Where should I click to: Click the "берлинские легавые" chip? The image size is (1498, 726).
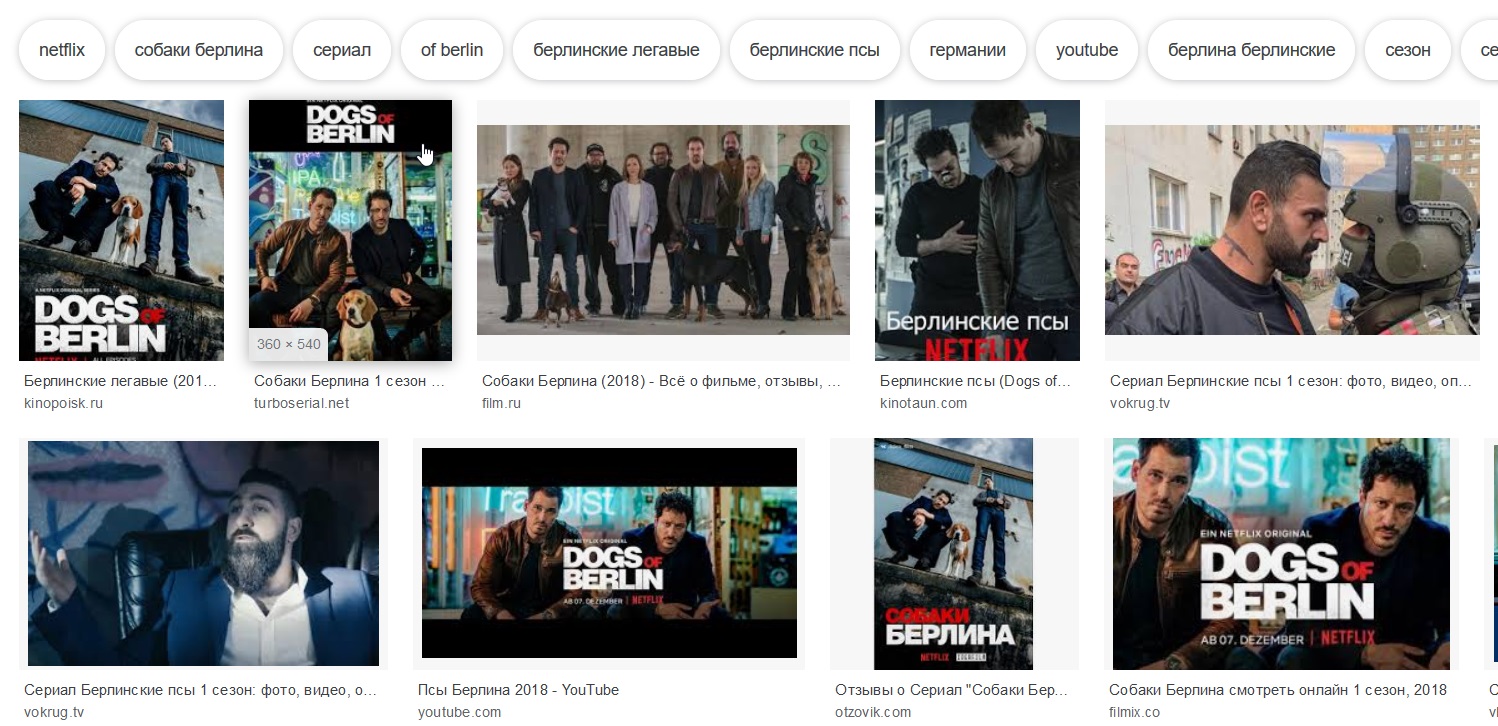pyautogui.click(x=616, y=50)
